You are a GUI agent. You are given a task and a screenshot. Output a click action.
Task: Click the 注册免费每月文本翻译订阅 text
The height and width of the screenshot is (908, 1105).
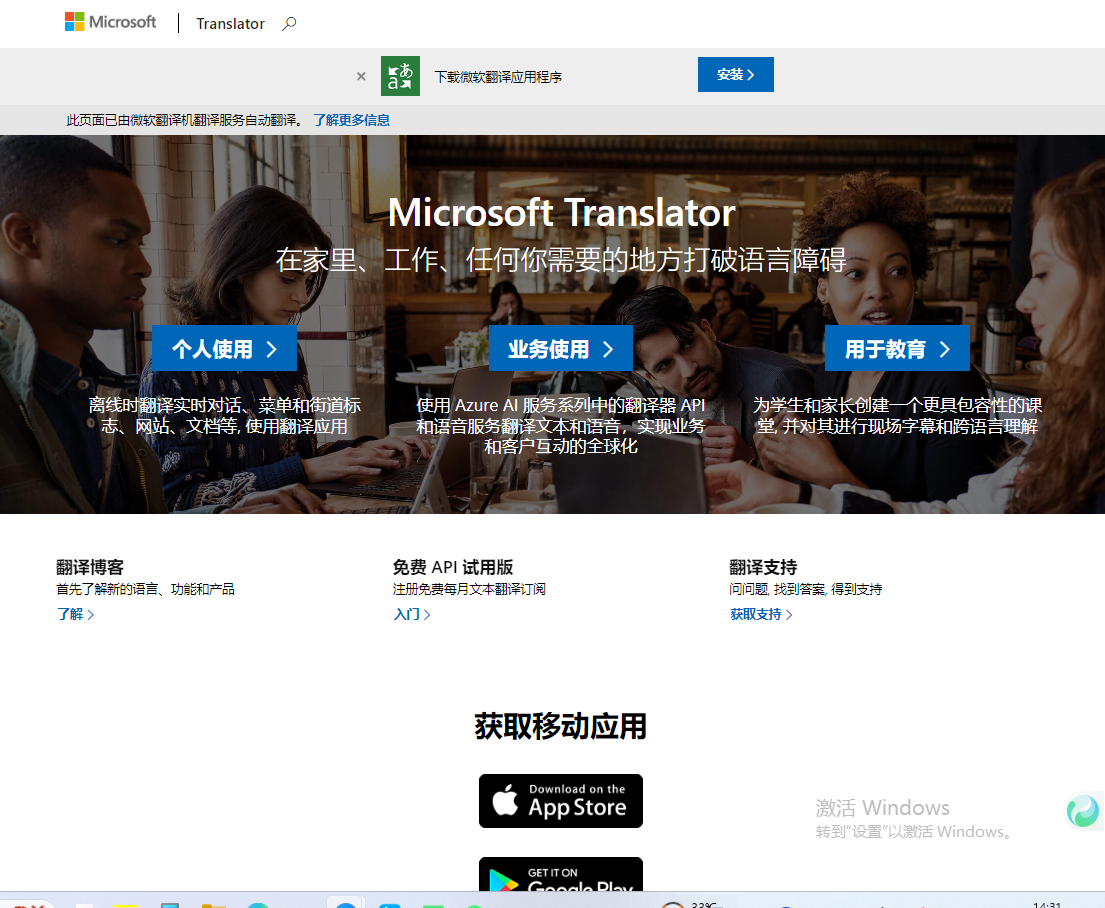(469, 589)
